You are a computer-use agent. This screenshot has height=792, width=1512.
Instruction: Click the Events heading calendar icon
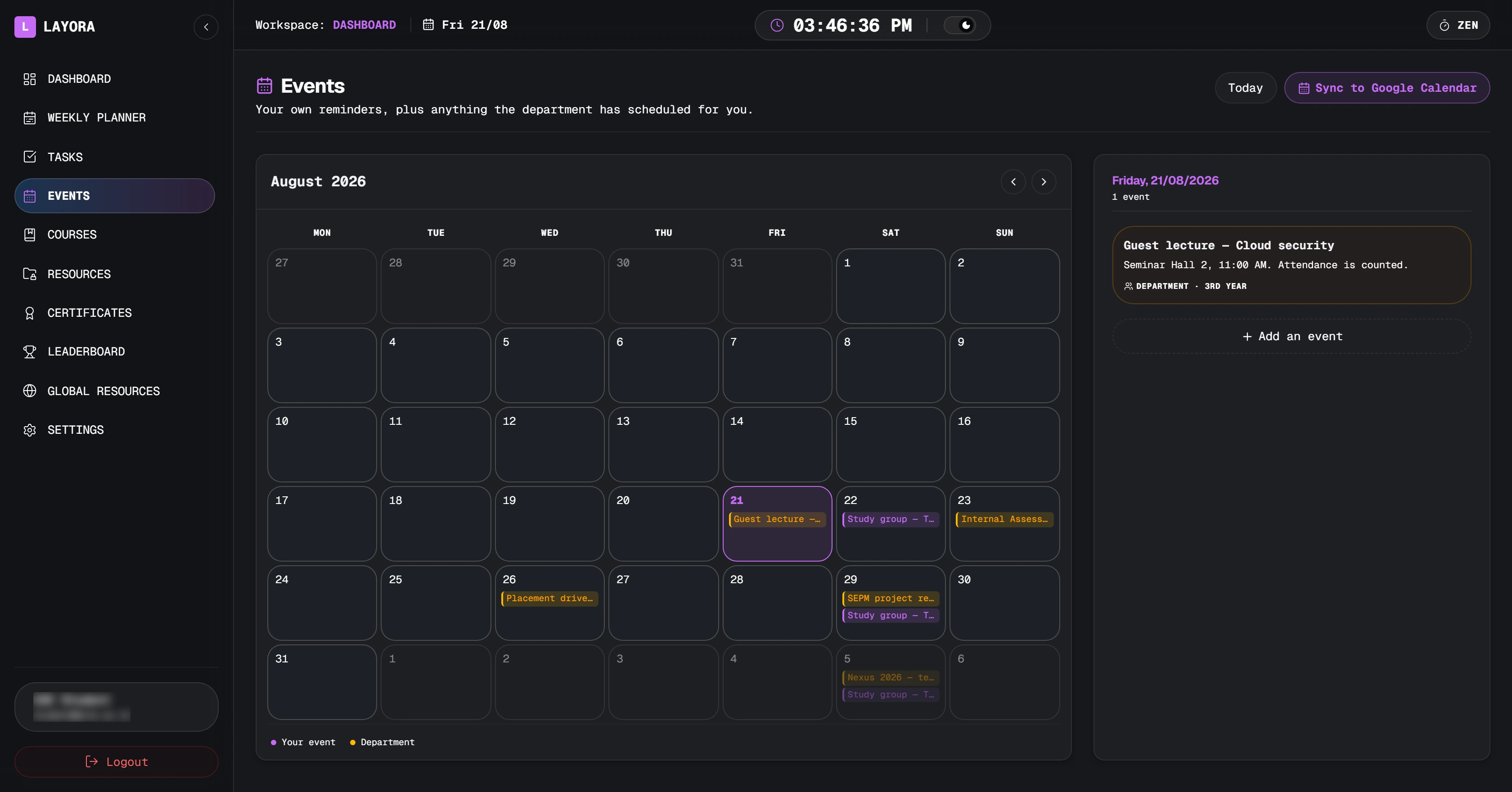tap(264, 85)
